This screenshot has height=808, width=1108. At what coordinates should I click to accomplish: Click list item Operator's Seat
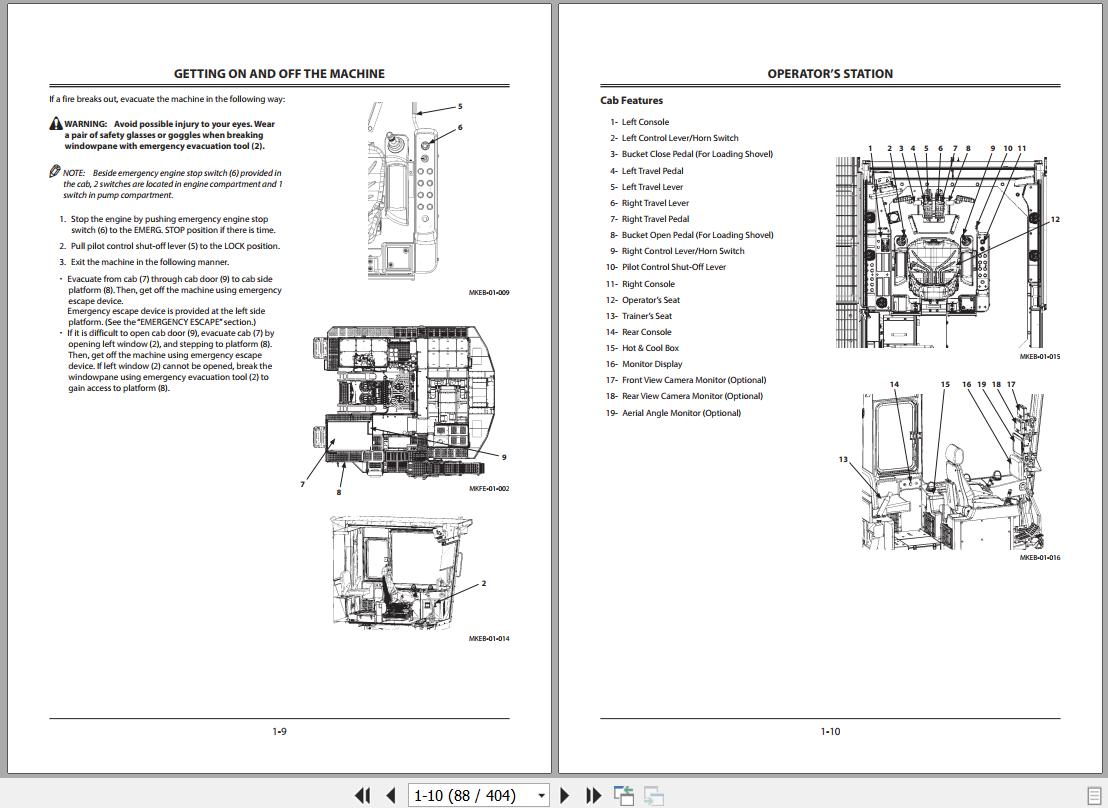tap(643, 300)
